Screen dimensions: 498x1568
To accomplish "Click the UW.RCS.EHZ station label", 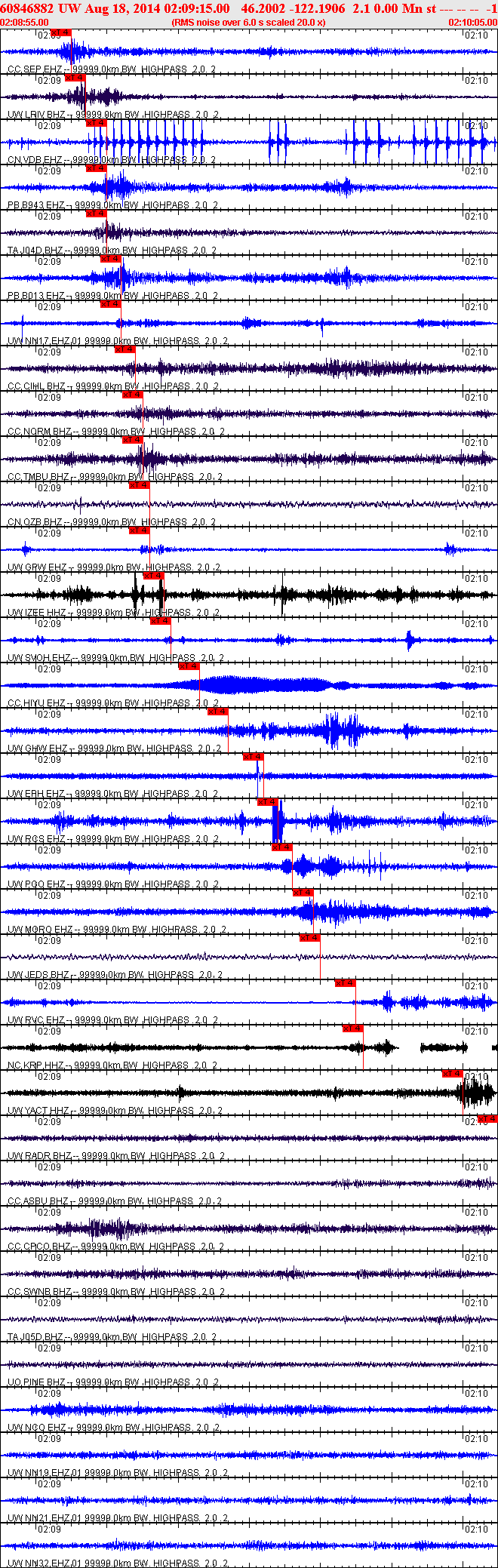I will (37, 839).
